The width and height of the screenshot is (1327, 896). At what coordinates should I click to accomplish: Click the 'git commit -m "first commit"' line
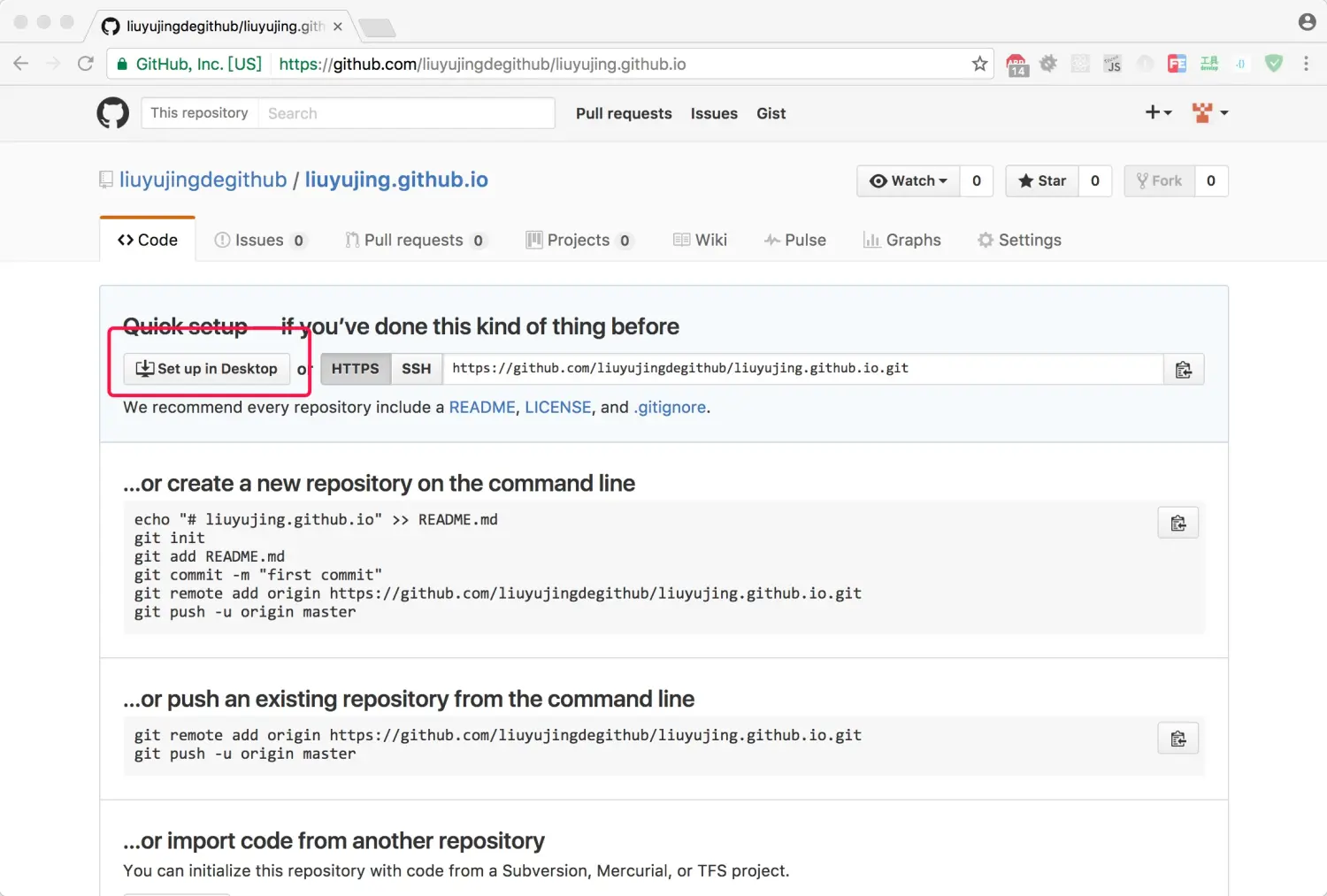tap(258, 575)
